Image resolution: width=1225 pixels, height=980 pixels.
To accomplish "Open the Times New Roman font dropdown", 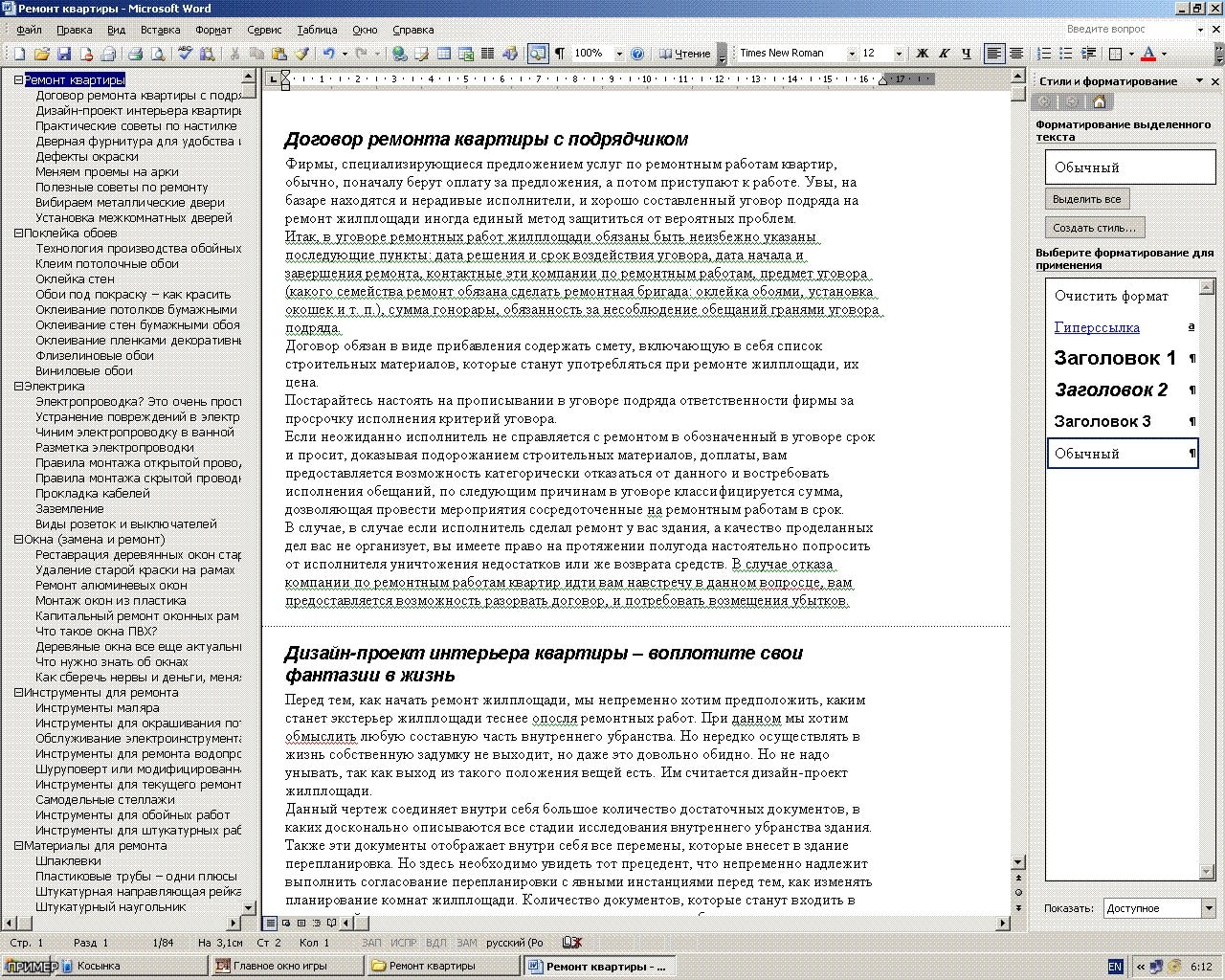I will click(852, 54).
